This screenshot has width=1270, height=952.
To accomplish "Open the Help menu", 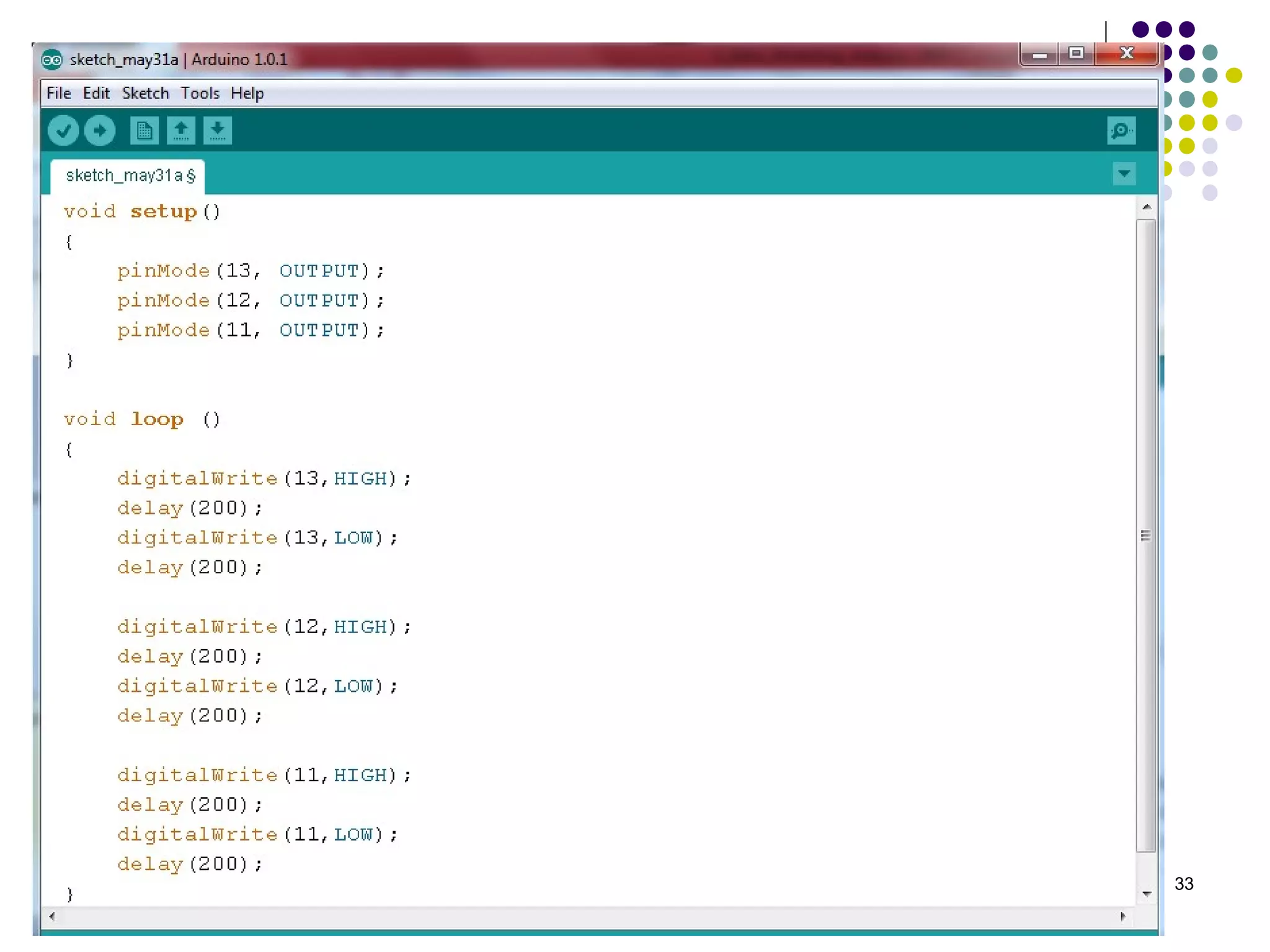I will coord(247,94).
